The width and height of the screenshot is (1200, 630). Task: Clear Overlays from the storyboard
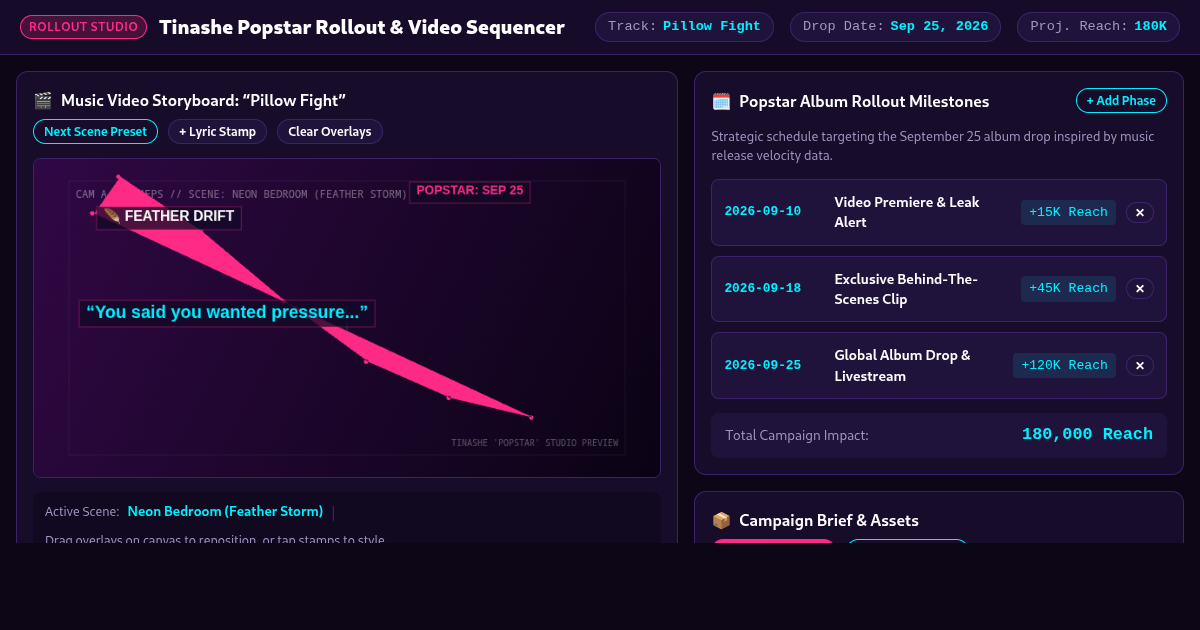330,131
